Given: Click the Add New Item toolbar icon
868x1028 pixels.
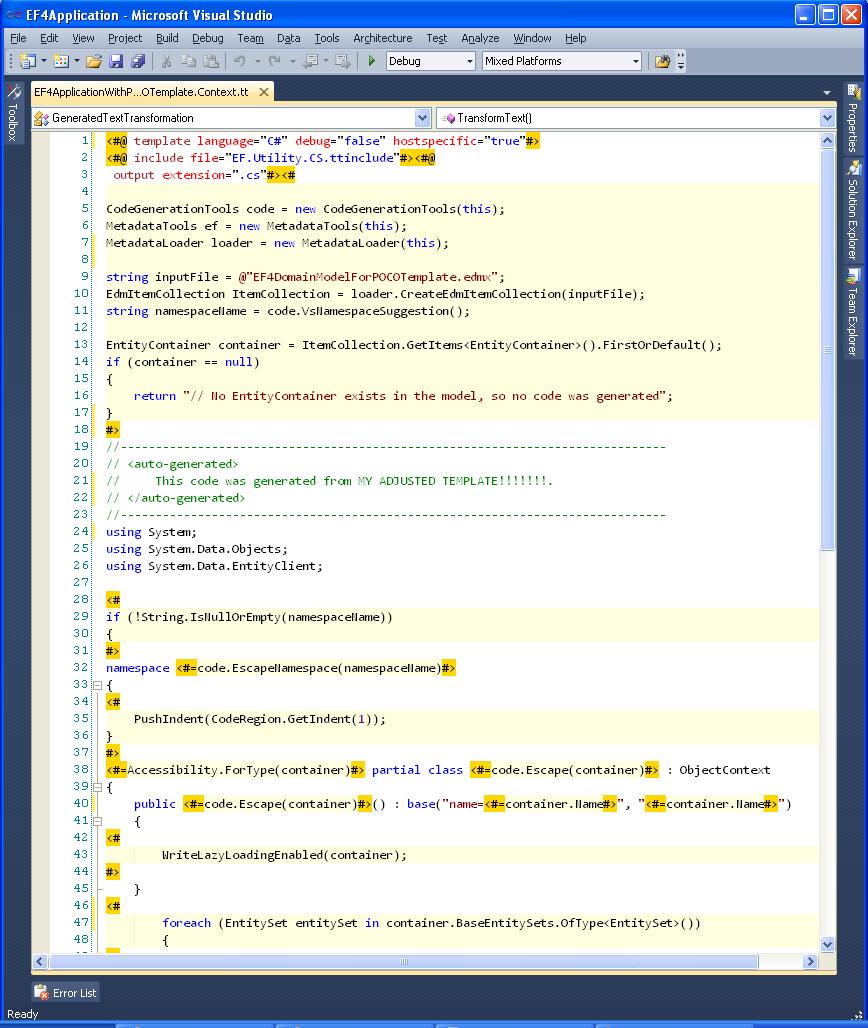Looking at the screenshot, I should pyautogui.click(x=61, y=61).
